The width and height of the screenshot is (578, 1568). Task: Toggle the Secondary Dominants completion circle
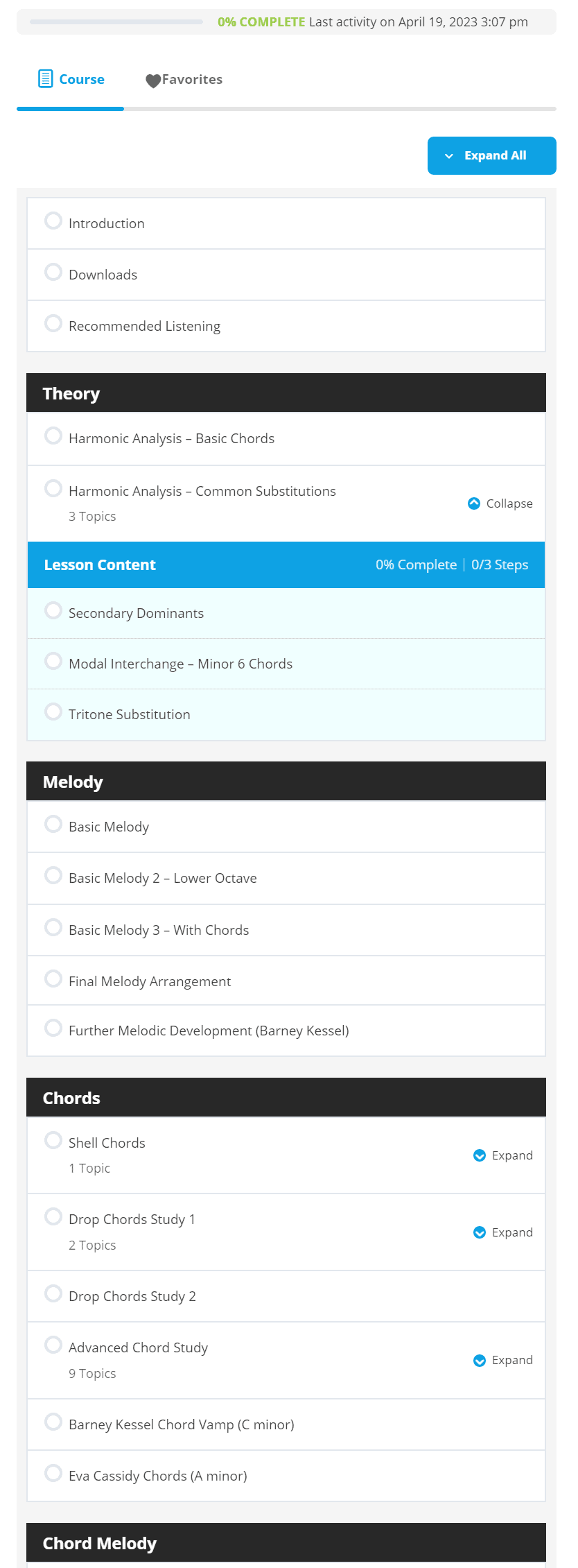pyautogui.click(x=53, y=610)
